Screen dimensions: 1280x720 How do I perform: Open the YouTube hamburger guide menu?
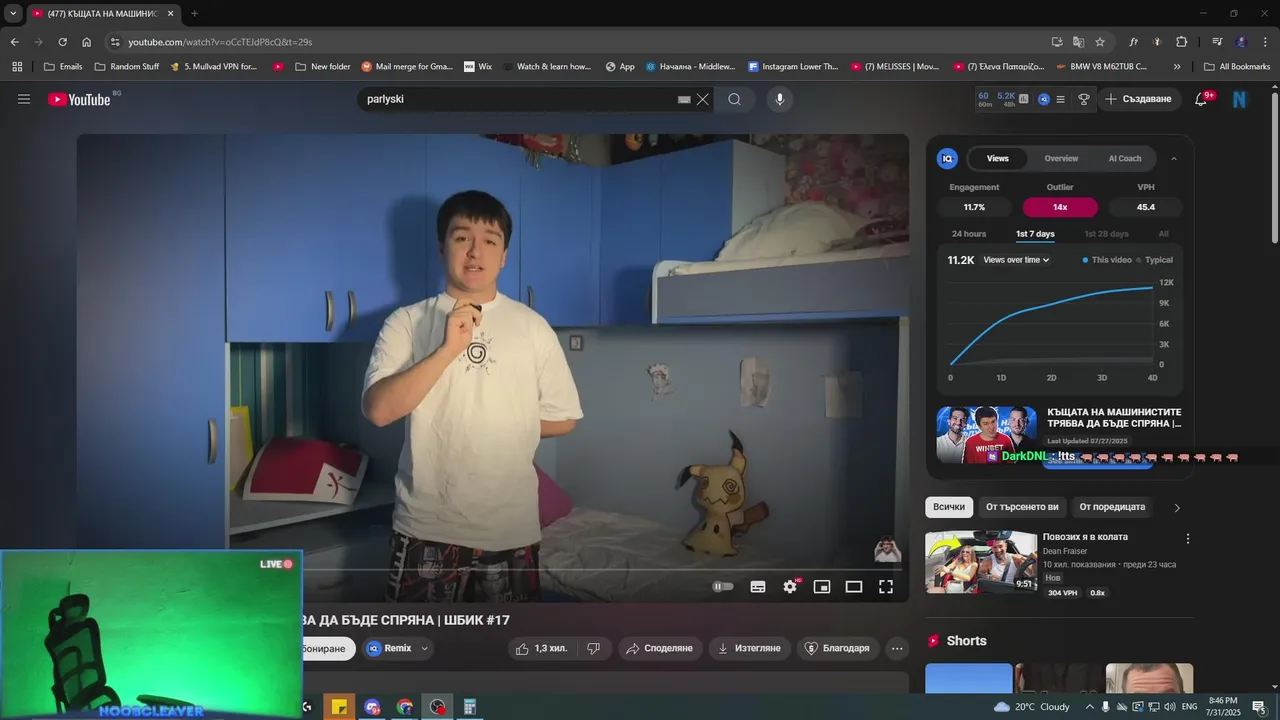click(x=24, y=99)
